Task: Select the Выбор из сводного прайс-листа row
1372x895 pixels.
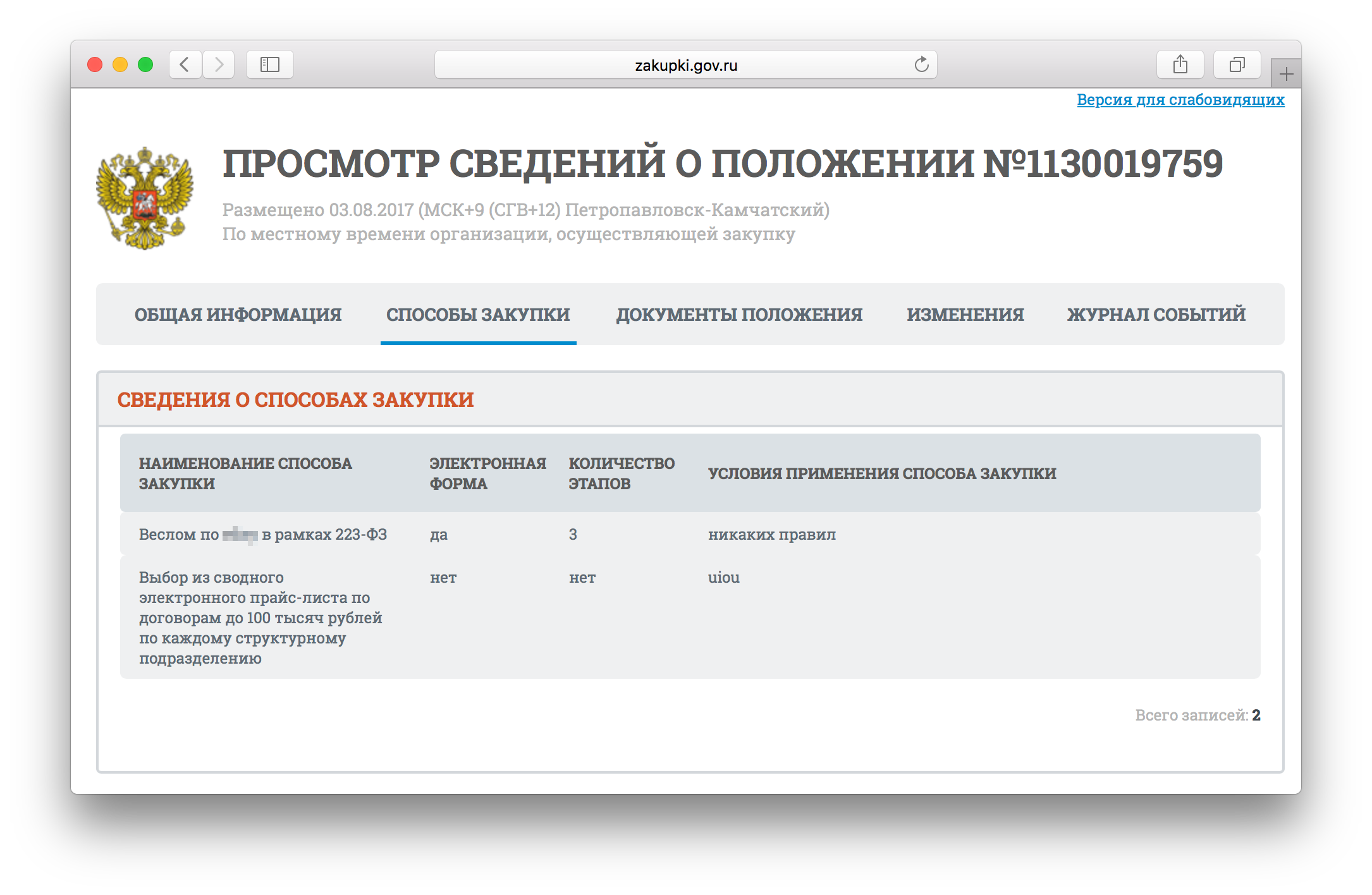Action: click(x=260, y=618)
